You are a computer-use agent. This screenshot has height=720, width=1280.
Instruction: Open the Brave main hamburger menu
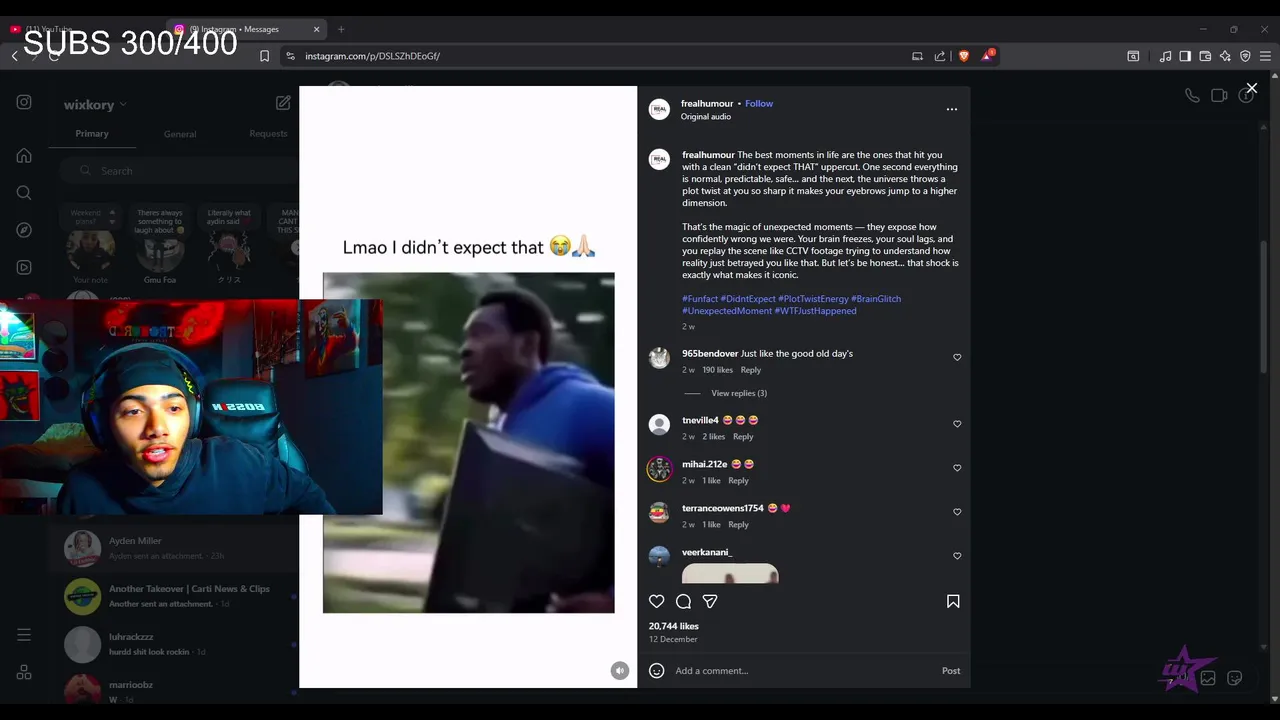pyautogui.click(x=1265, y=56)
